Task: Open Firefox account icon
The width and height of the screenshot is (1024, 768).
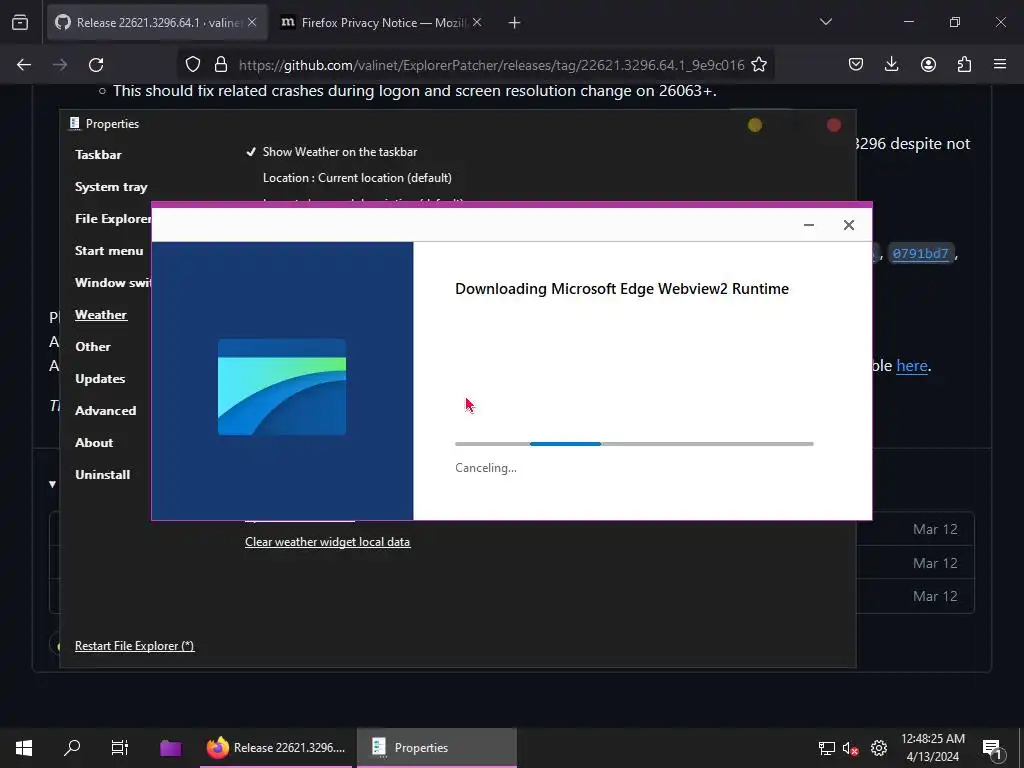Action: click(x=928, y=64)
